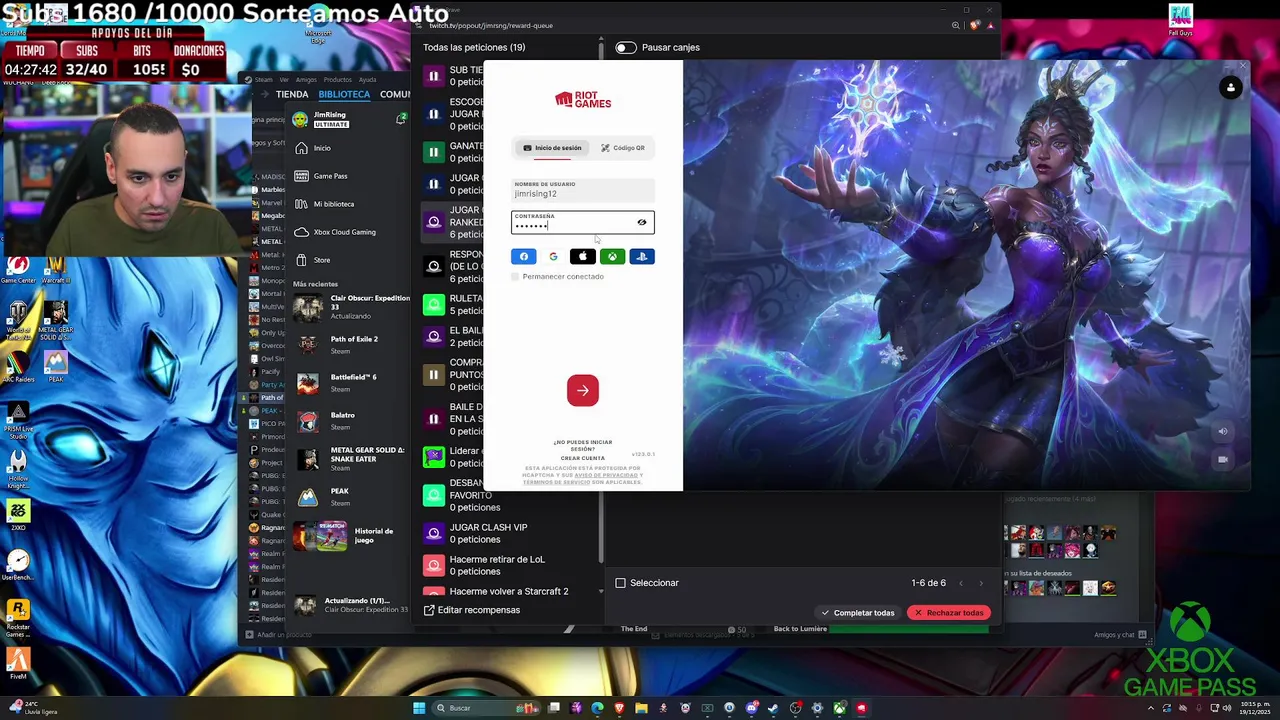The width and height of the screenshot is (1280, 720).
Task: Click the video camera icon on Riot splash
Action: pos(1222,460)
